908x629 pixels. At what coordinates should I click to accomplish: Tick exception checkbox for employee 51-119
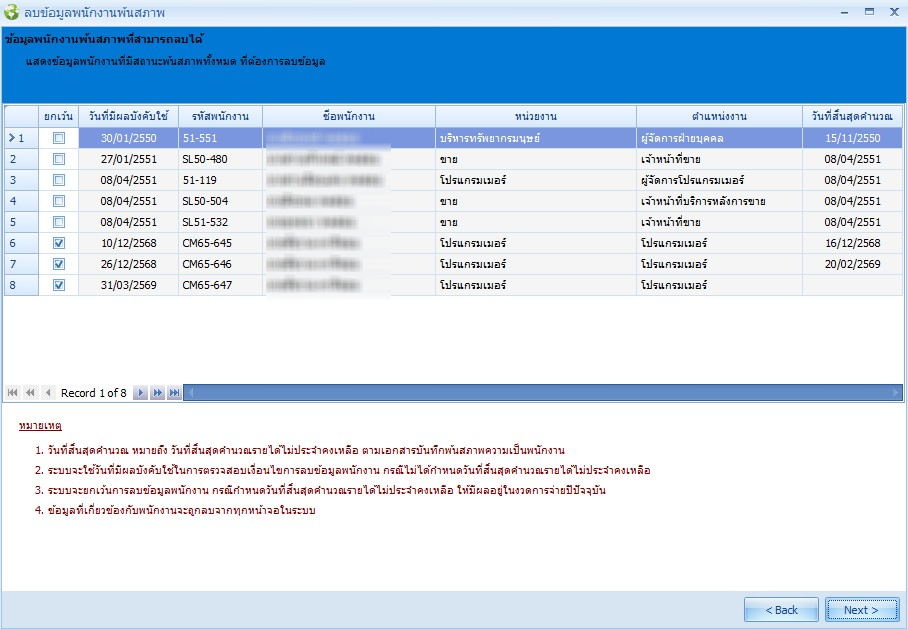58,180
